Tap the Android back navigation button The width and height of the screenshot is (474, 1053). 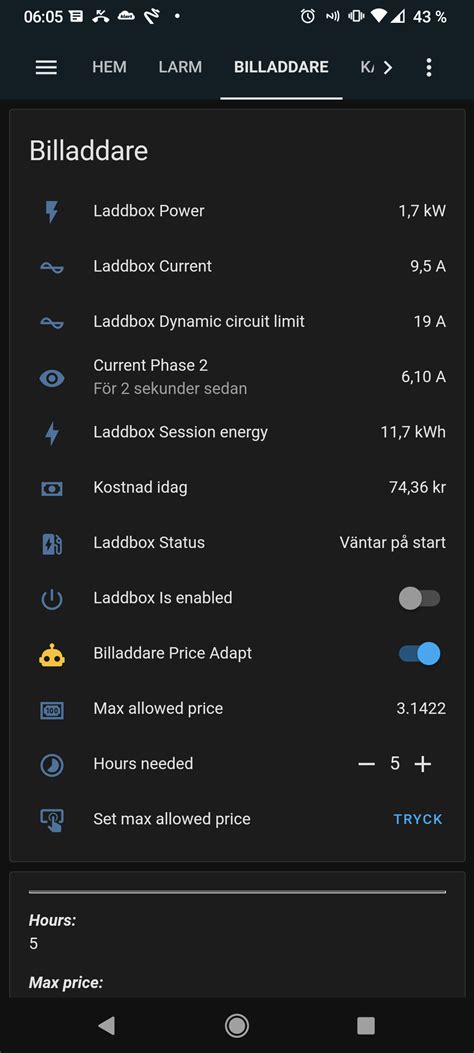(106, 1025)
